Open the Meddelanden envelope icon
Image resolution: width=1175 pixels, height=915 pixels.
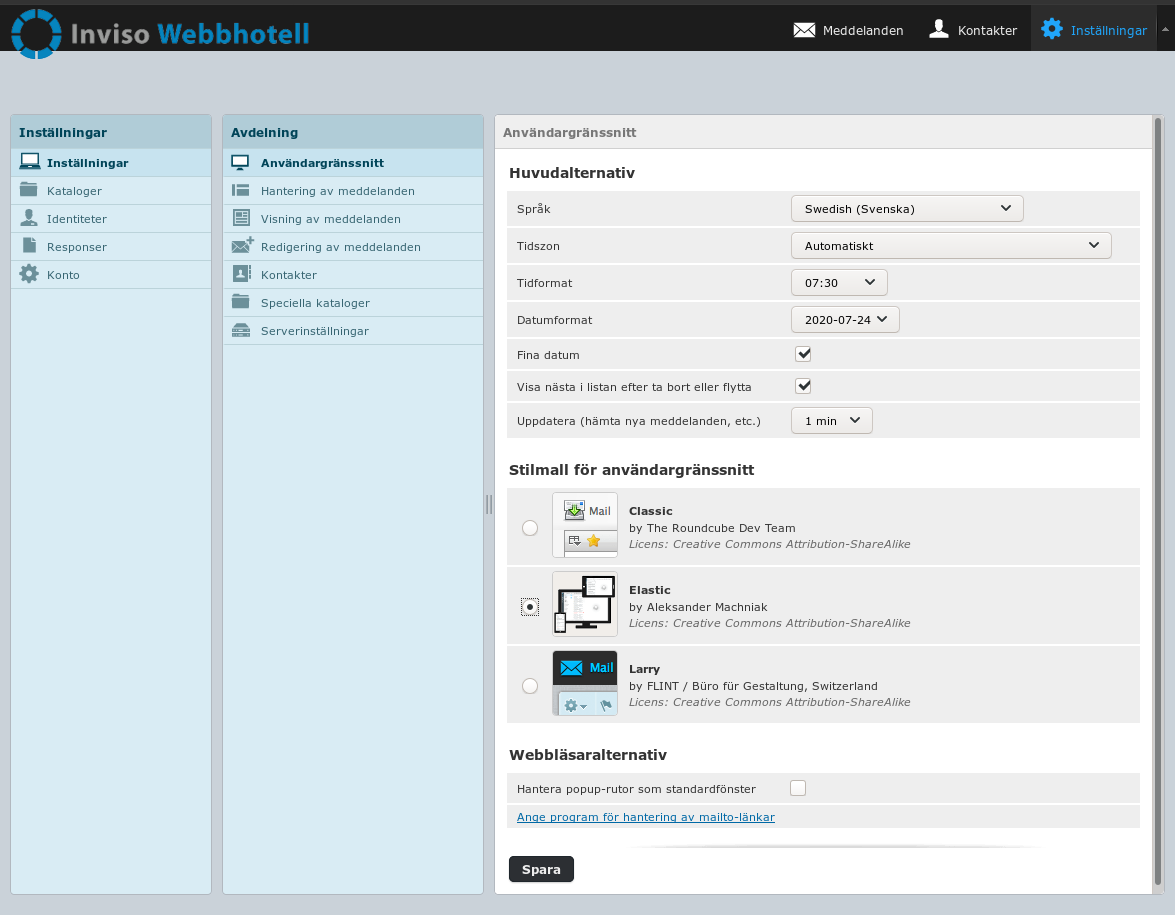click(804, 30)
